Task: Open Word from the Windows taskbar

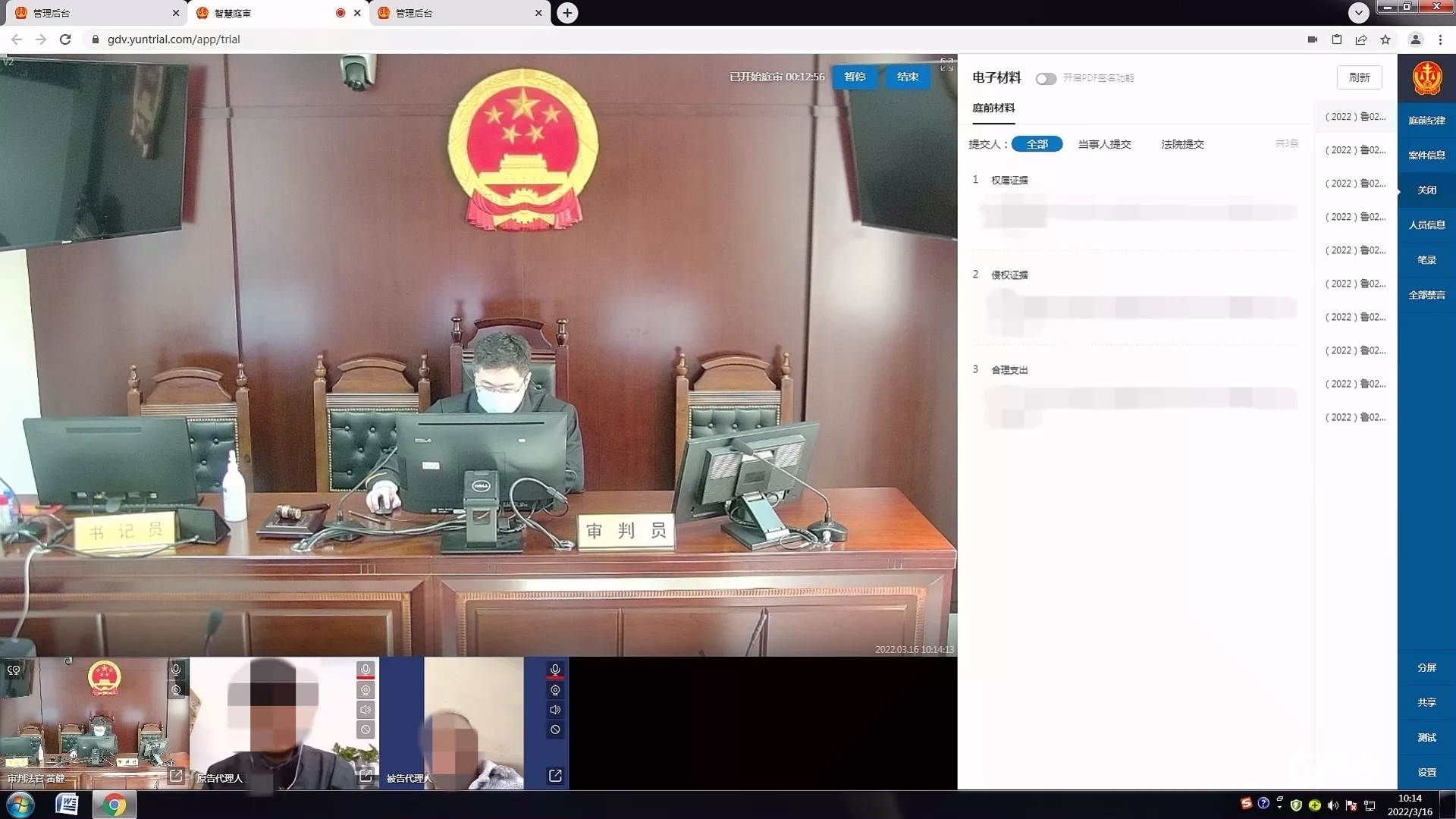Action: pos(67,805)
